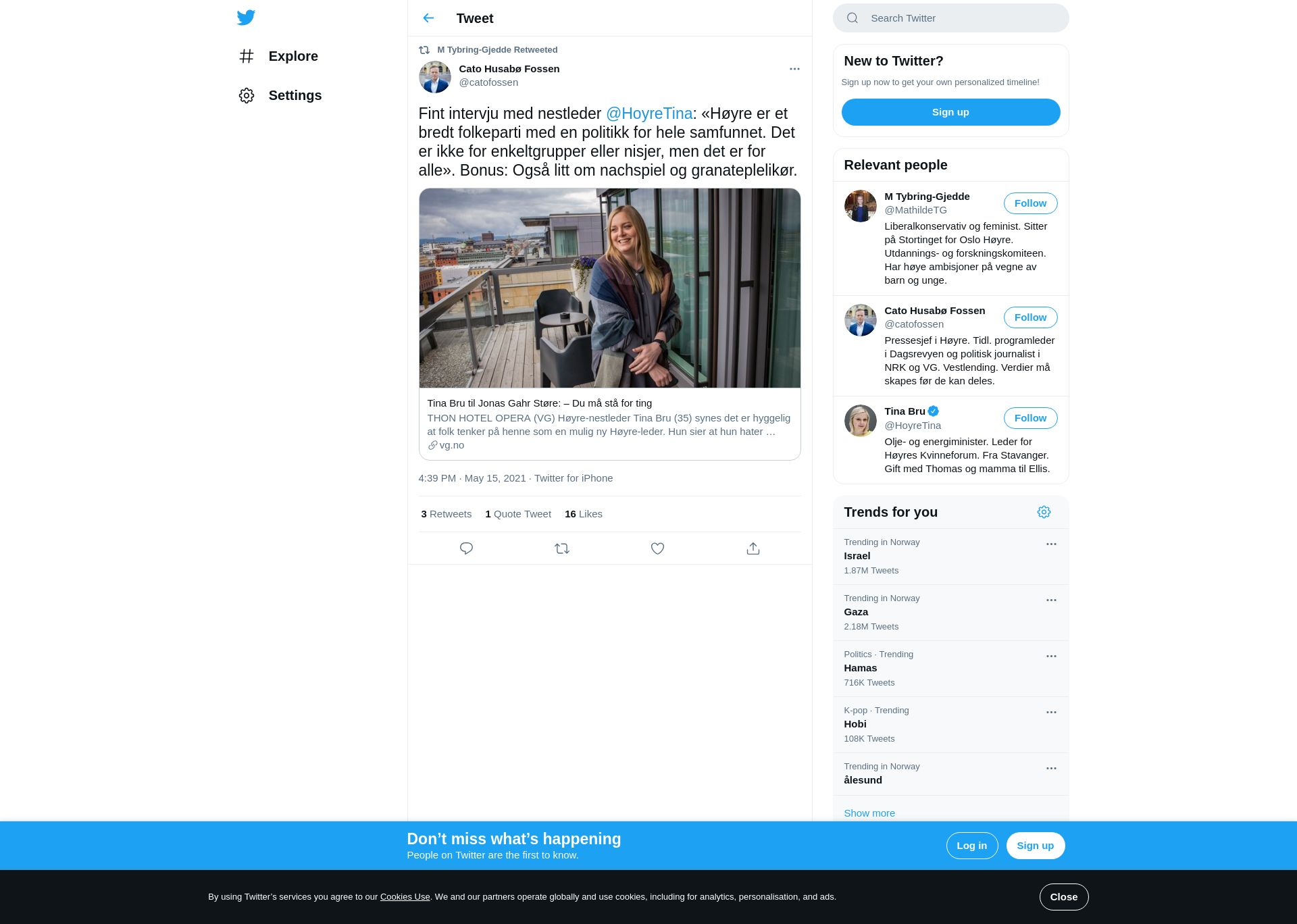
Task: Go back with the arrow icon
Action: [x=428, y=18]
